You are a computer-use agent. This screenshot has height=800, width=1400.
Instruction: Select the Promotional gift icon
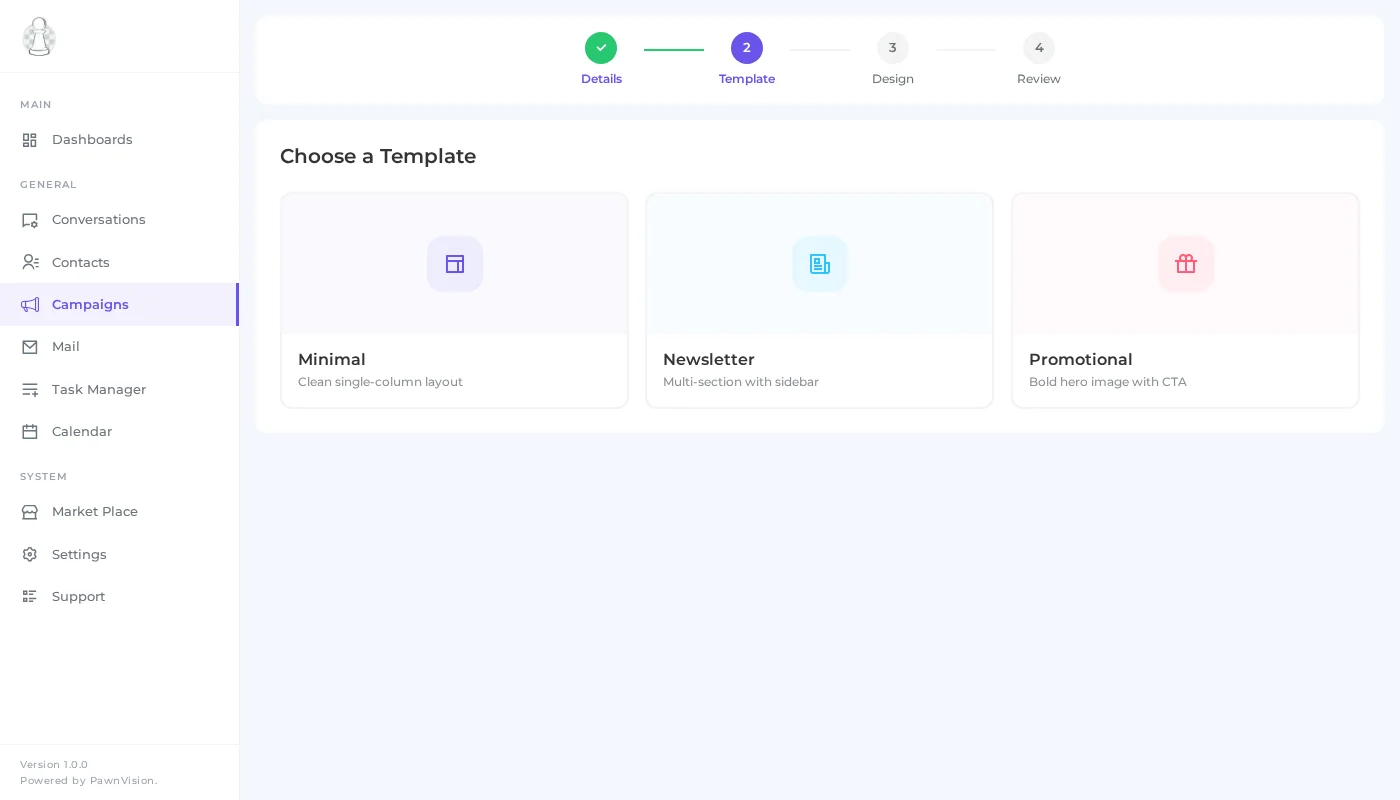coord(1186,264)
